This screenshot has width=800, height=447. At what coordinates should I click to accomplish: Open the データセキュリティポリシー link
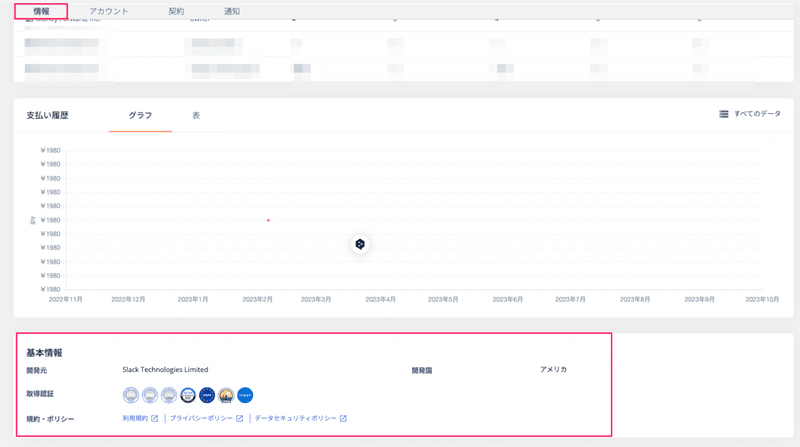click(x=295, y=418)
